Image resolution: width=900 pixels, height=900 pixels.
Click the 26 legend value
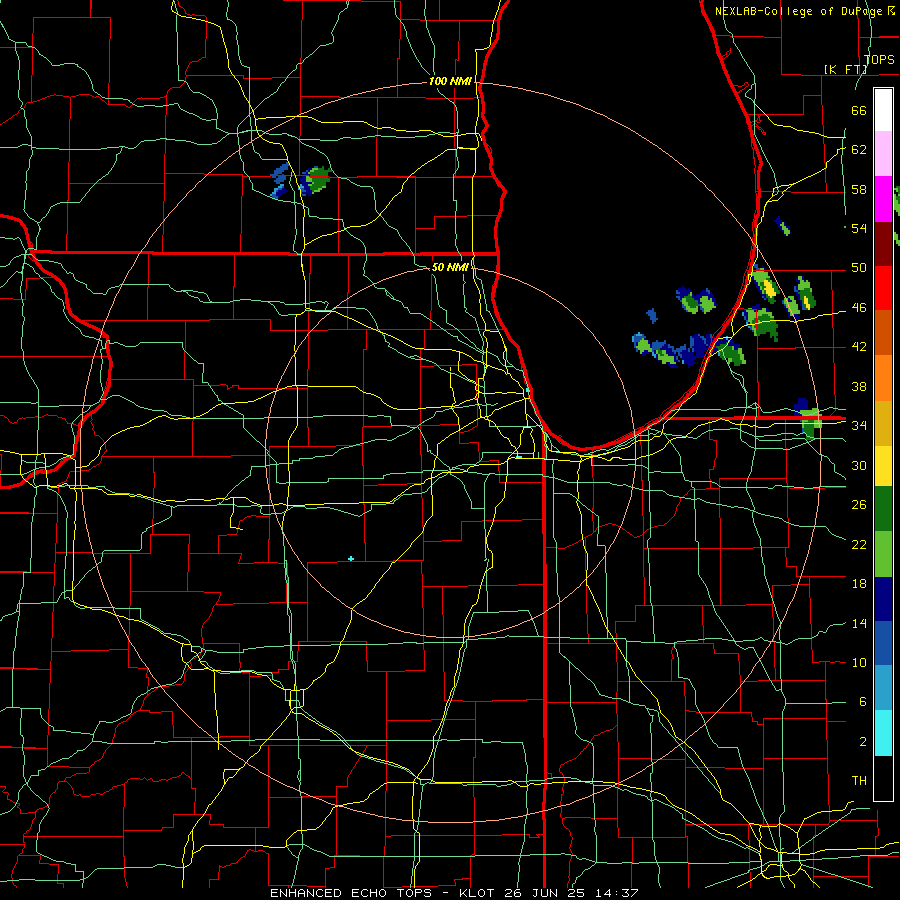[859, 505]
